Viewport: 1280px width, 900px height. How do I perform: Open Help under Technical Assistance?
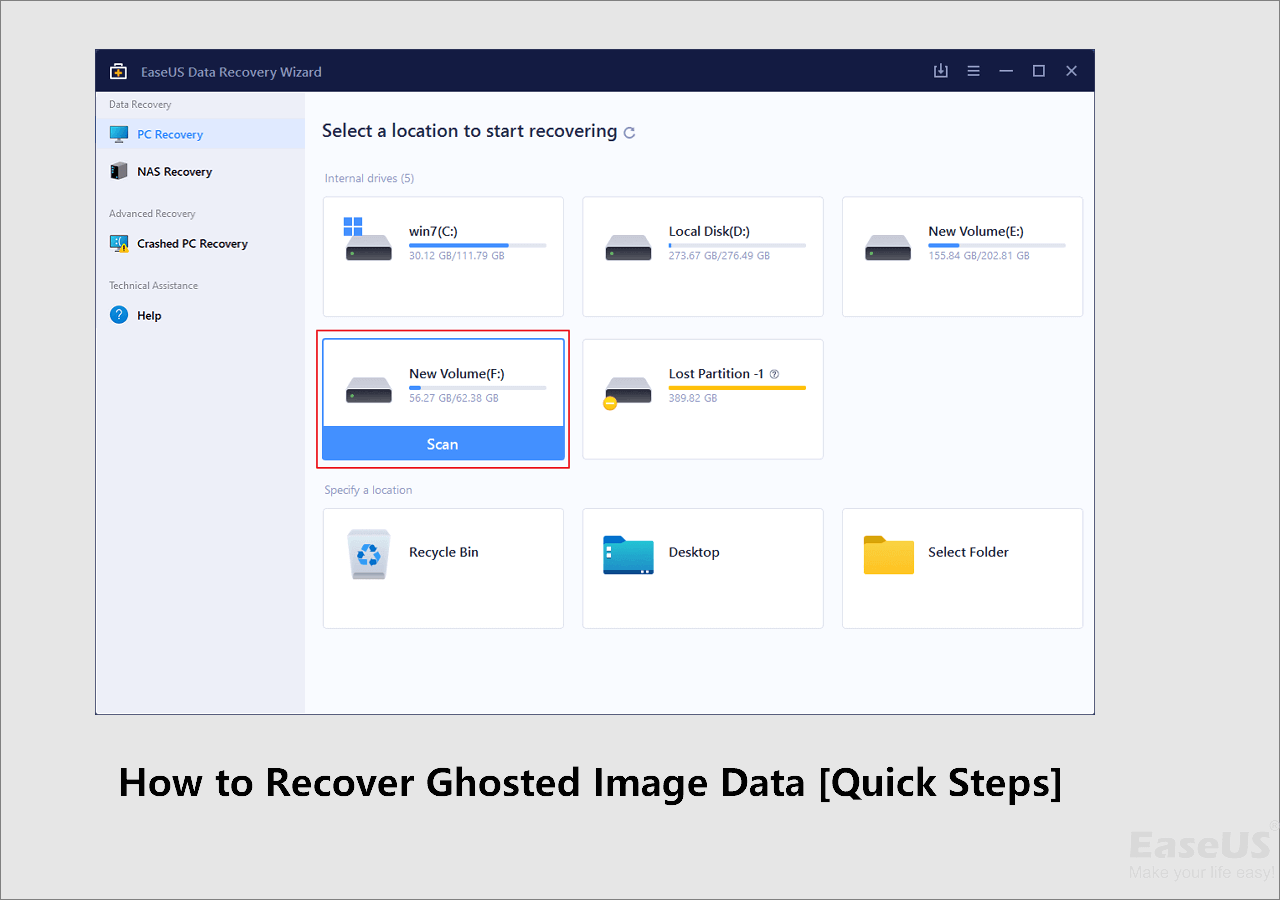click(x=200, y=315)
